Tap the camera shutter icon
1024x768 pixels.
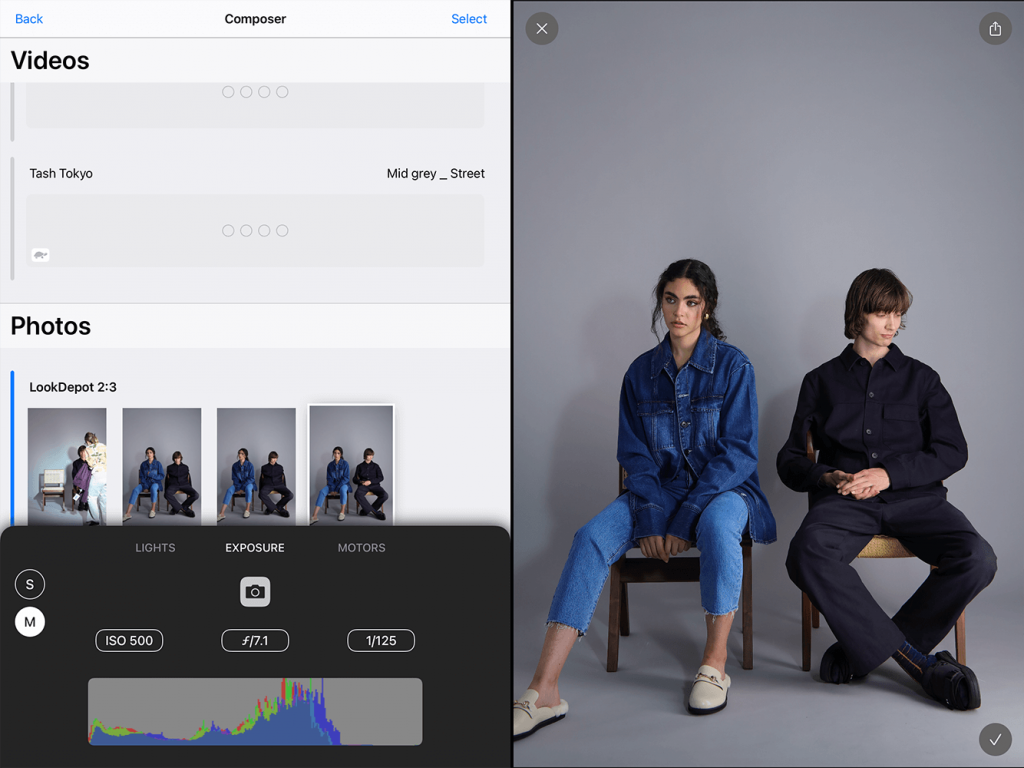click(255, 592)
